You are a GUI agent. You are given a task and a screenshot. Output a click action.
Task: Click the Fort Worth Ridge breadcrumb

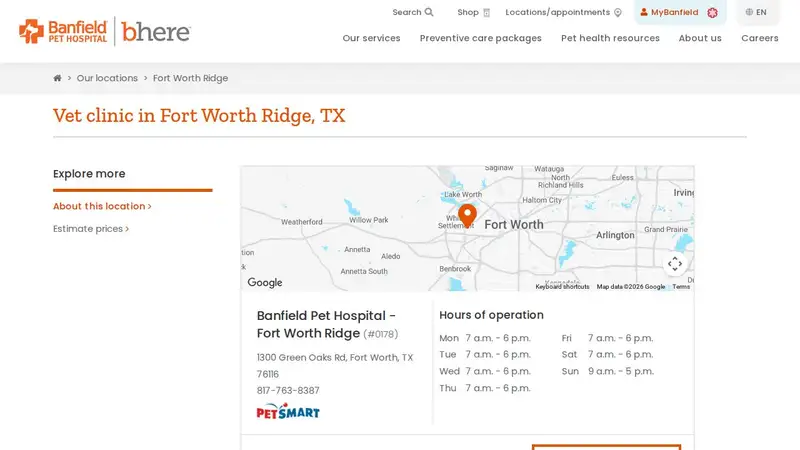[190, 78]
